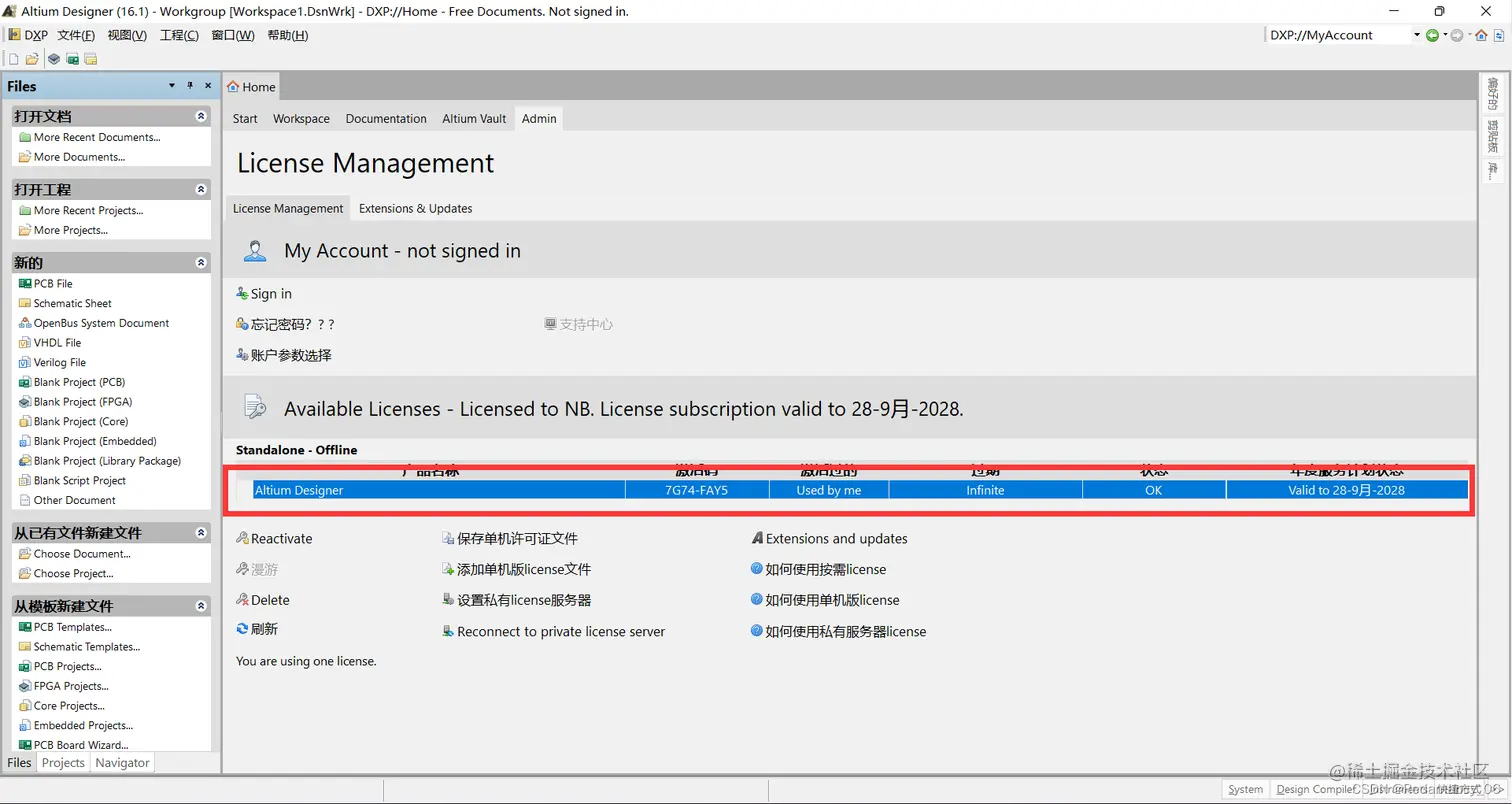Open More Recent Projects...
Image resolution: width=1512 pixels, height=804 pixels.
point(81,210)
